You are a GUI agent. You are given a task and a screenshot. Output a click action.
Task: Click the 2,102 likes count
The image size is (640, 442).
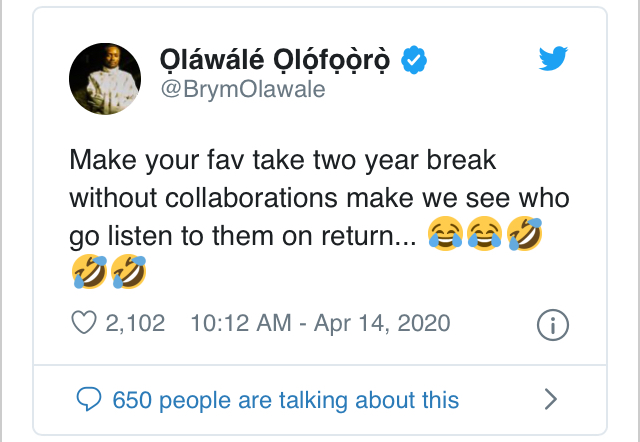[x=134, y=323]
